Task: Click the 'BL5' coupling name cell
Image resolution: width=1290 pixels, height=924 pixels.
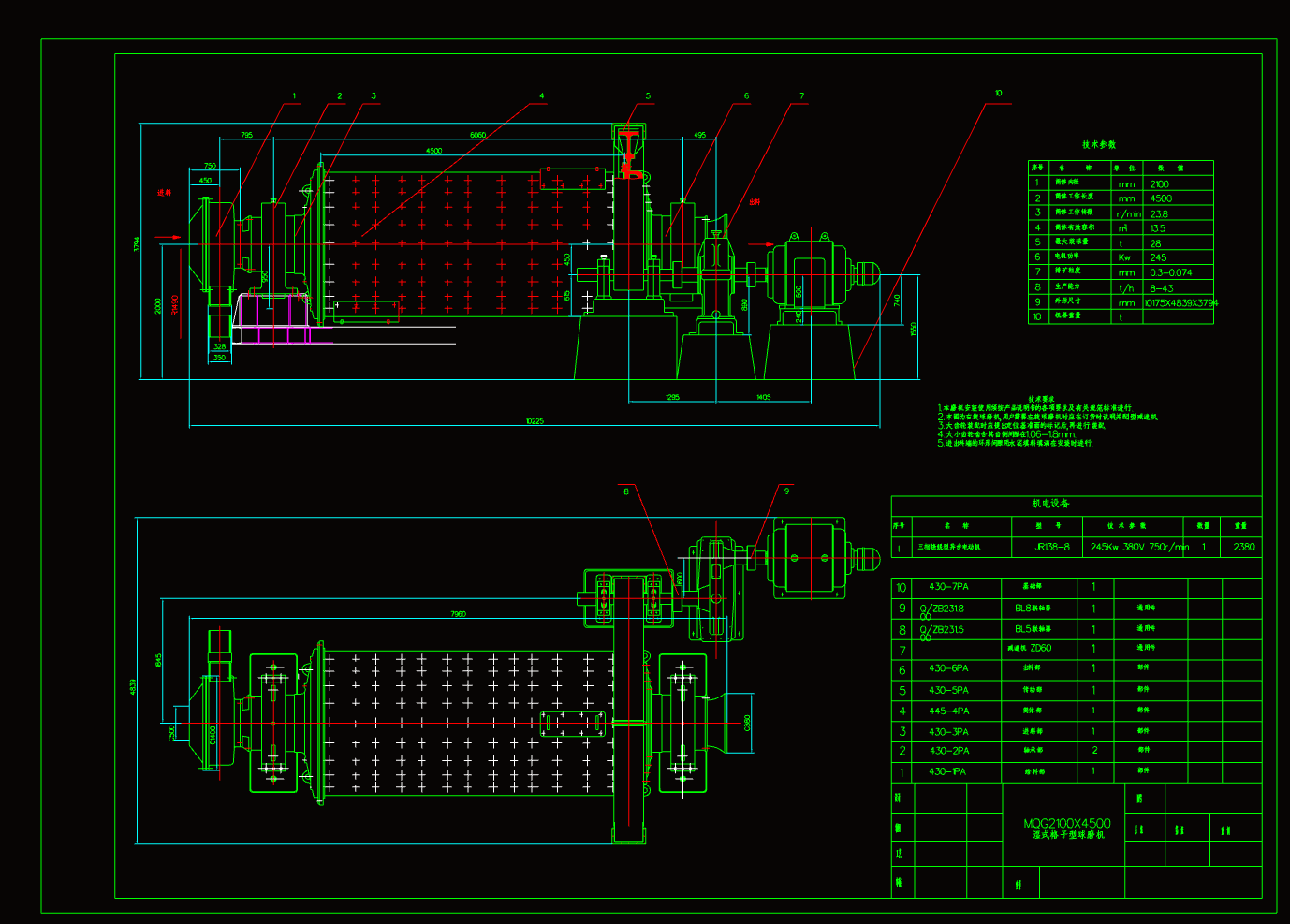Action: coord(1033,629)
